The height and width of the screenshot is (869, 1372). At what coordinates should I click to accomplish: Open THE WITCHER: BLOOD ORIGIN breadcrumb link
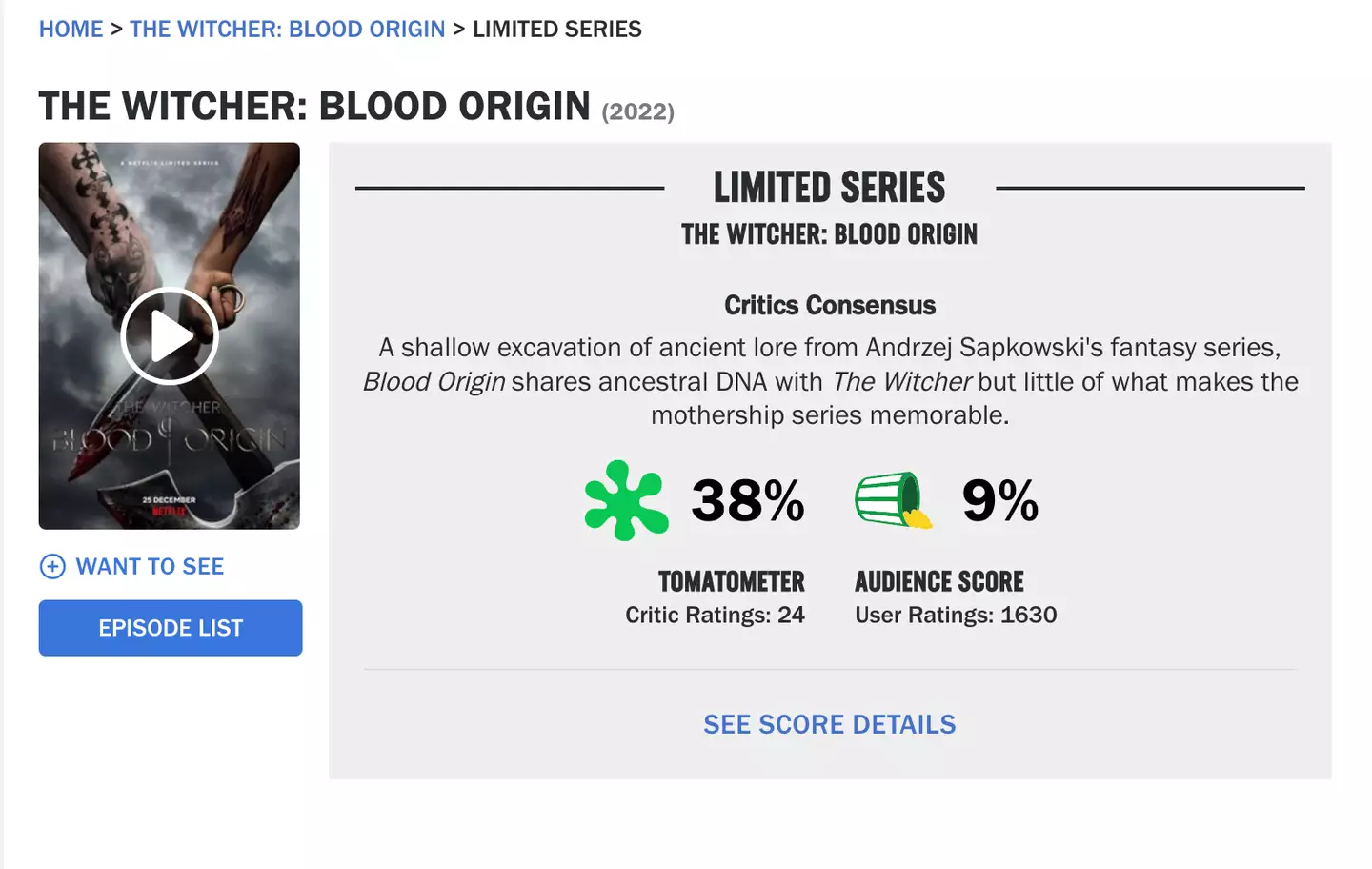[288, 29]
